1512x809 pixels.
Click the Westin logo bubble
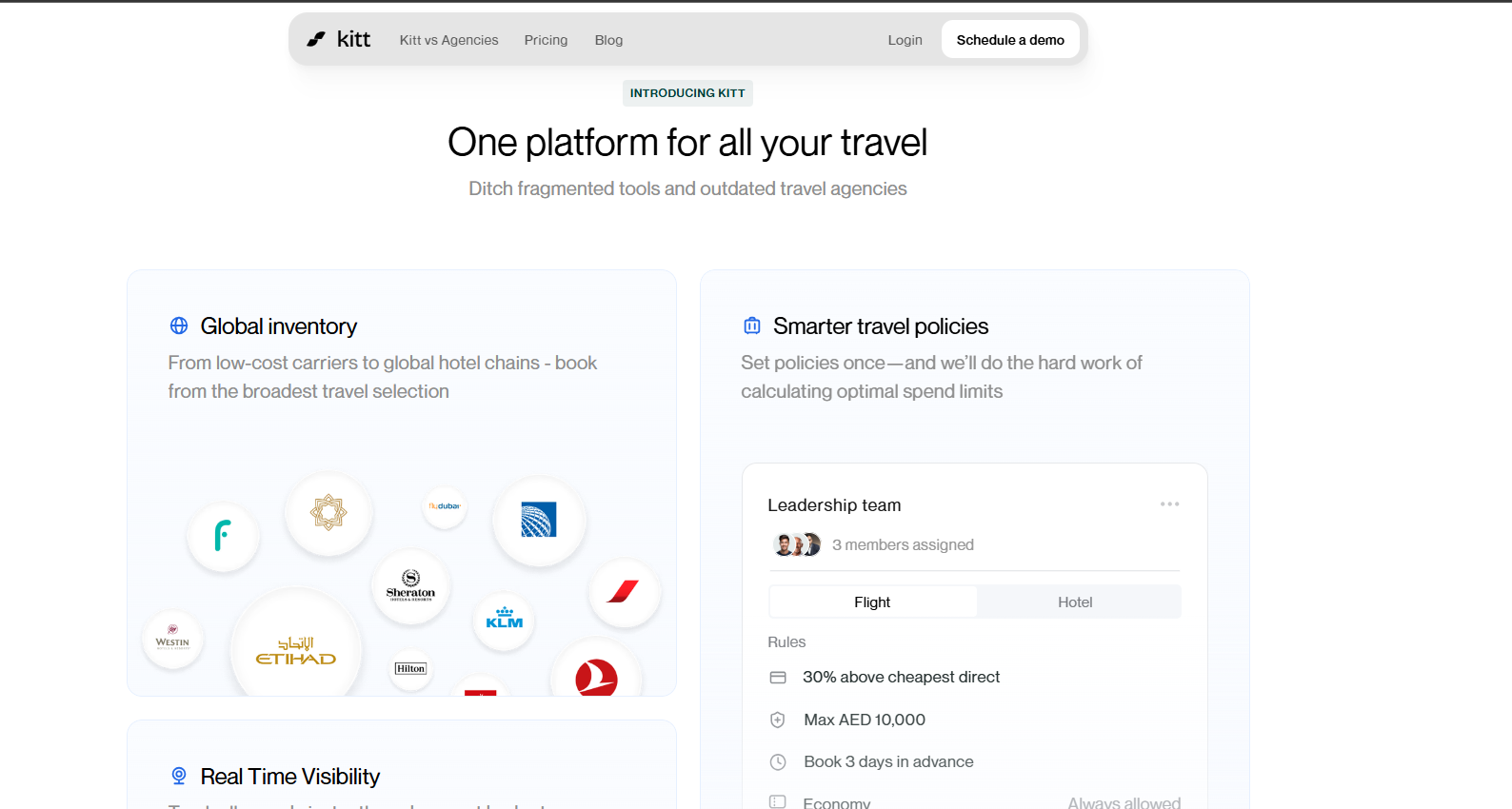click(172, 639)
